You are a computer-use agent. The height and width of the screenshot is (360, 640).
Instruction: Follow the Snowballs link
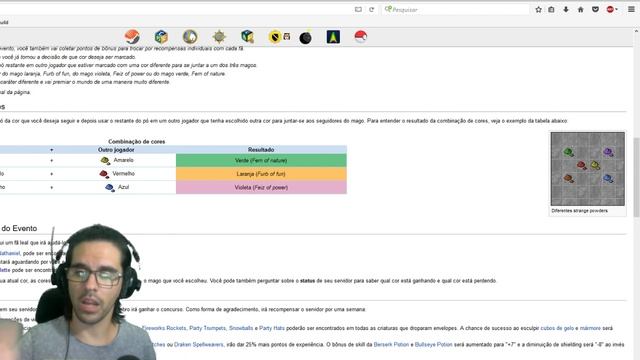pyautogui.click(x=241, y=328)
